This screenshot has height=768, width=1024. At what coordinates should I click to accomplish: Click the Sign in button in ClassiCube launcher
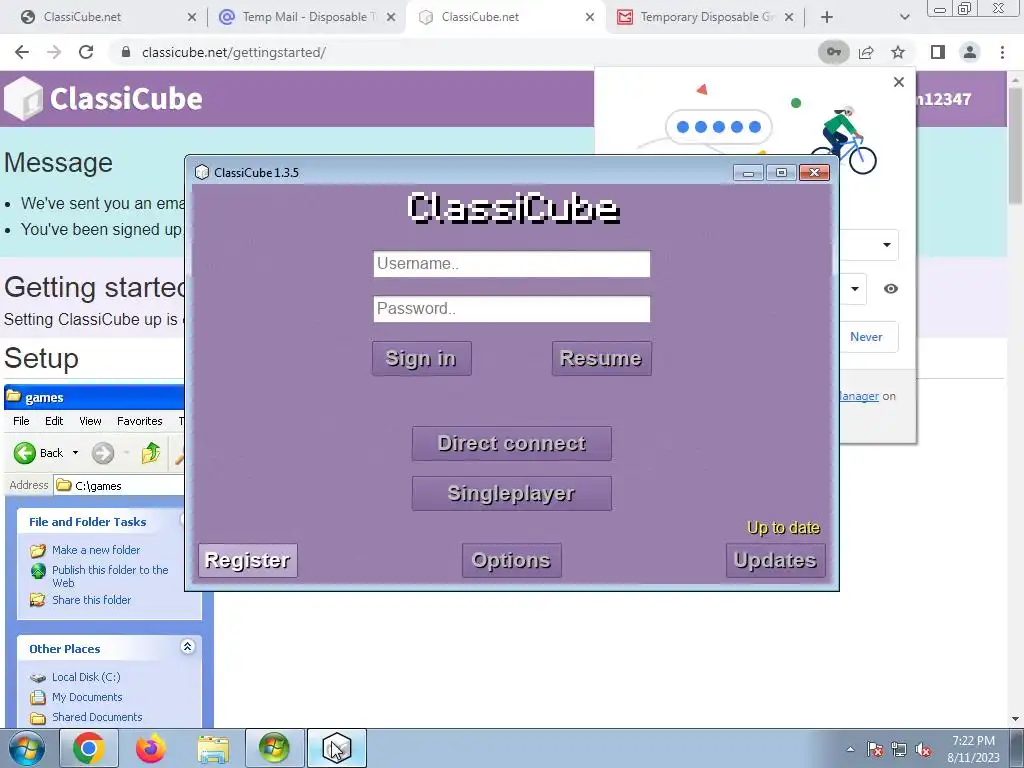(x=421, y=358)
